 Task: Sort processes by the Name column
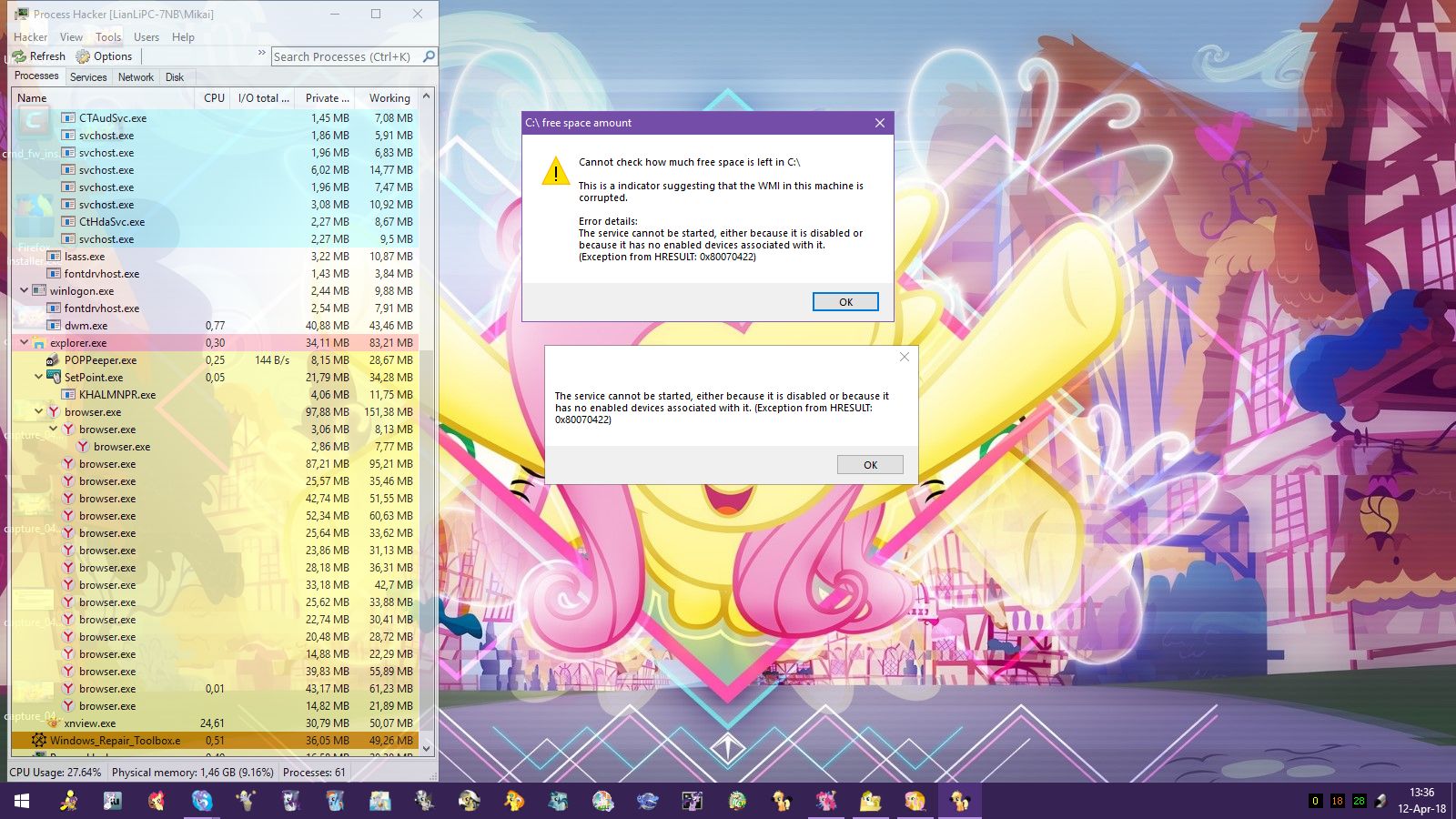click(103, 97)
